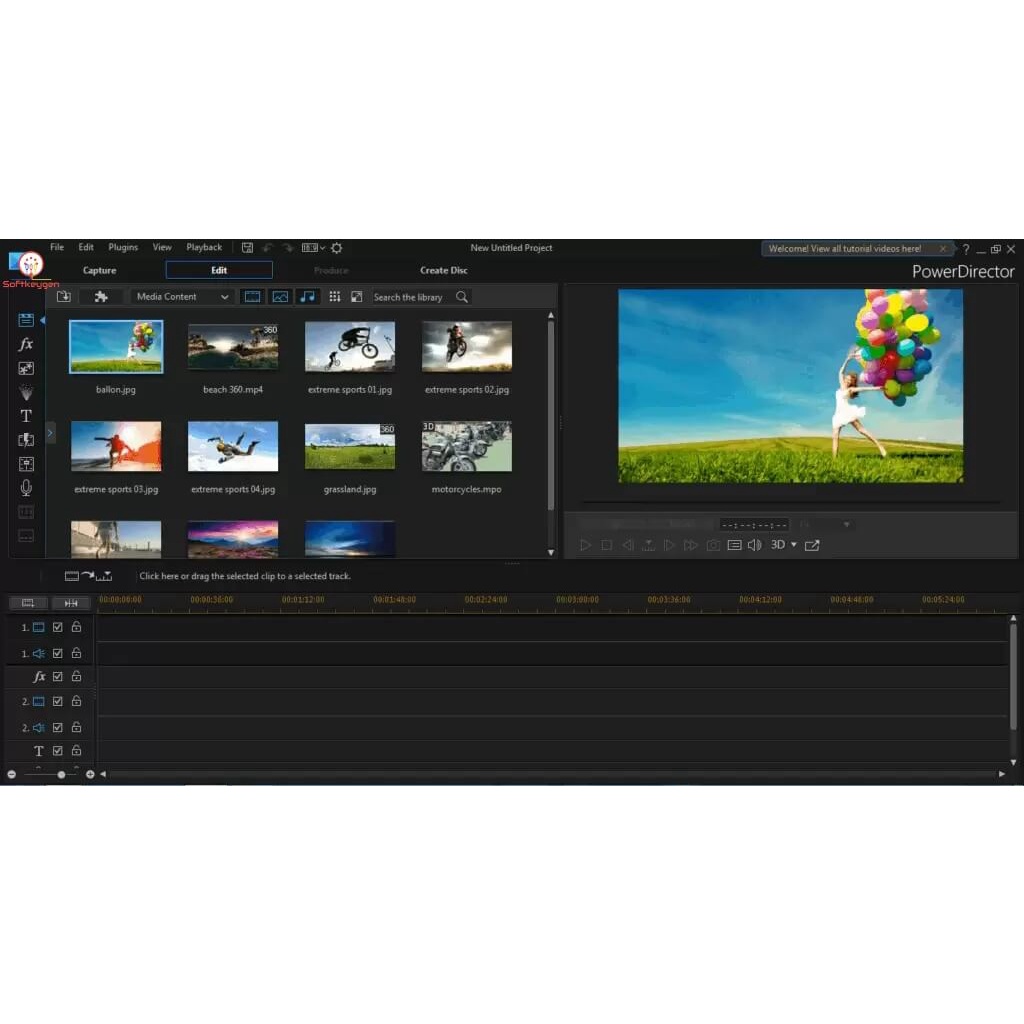Open the Preferences gear icon

pyautogui.click(x=336, y=248)
